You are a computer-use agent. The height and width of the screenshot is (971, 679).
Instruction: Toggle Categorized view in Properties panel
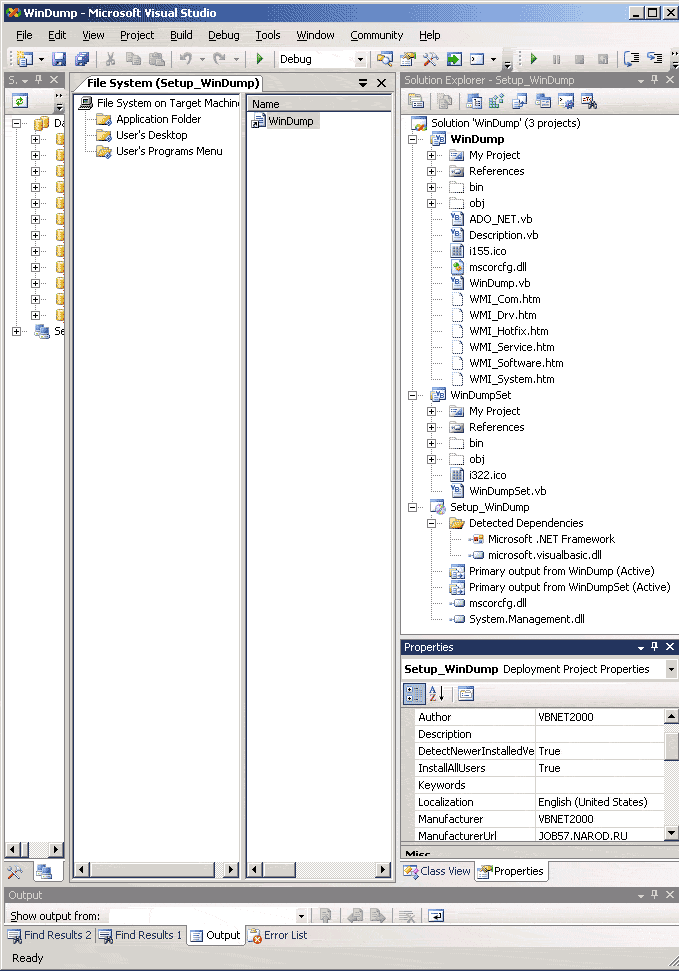pyautogui.click(x=414, y=694)
